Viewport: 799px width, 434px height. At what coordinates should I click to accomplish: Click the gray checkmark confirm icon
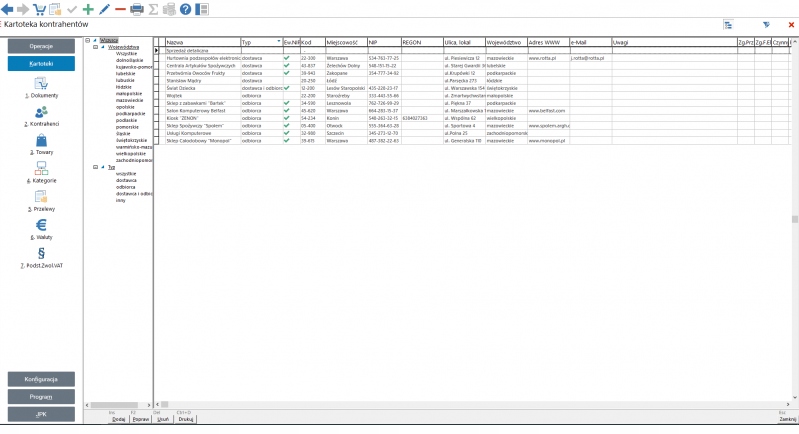[x=72, y=9]
